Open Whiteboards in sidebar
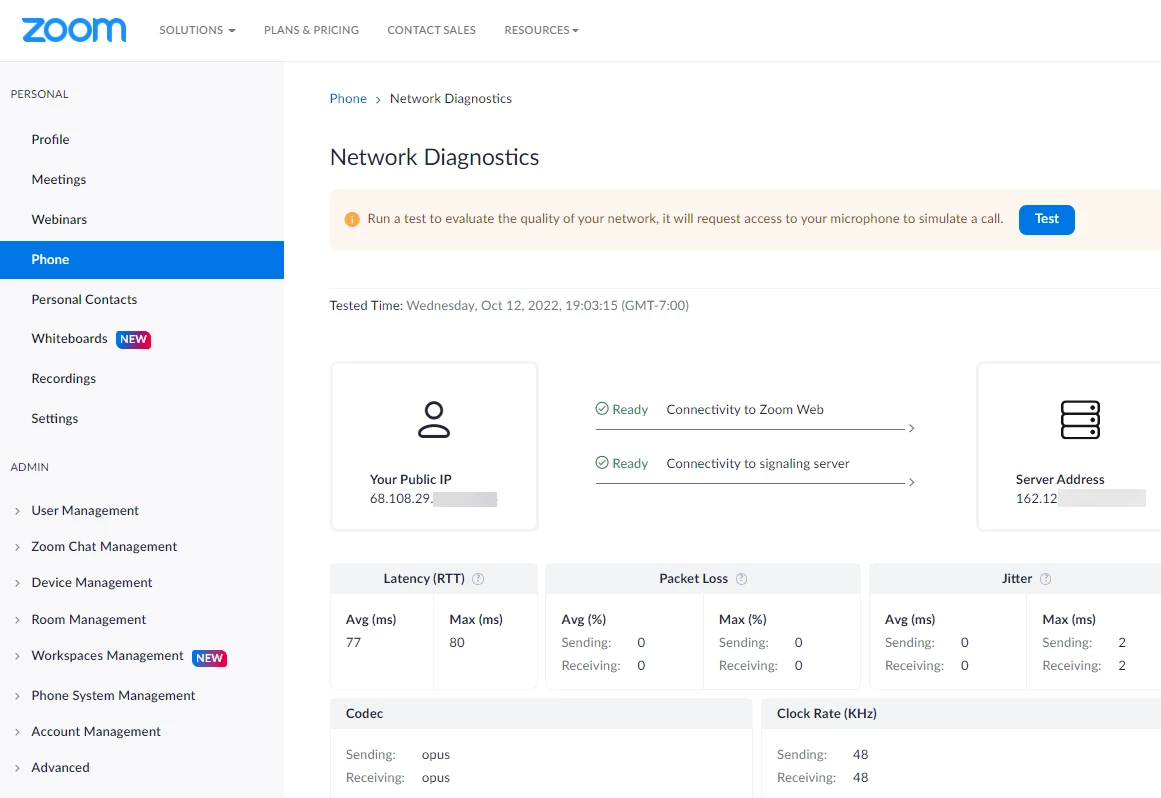The image size is (1161, 798). tap(70, 338)
